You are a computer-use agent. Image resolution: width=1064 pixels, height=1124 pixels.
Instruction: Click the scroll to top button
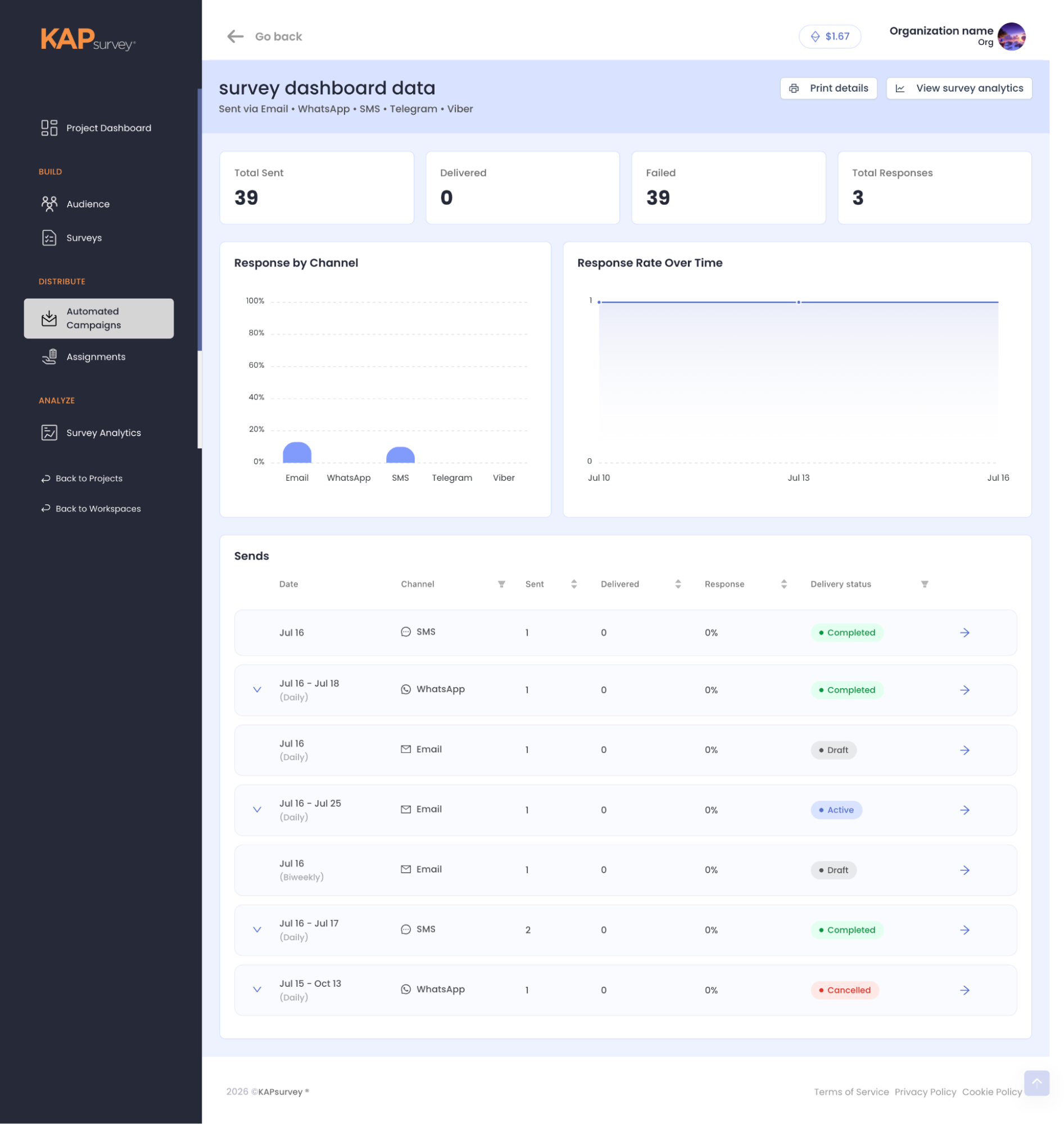tap(1036, 1084)
